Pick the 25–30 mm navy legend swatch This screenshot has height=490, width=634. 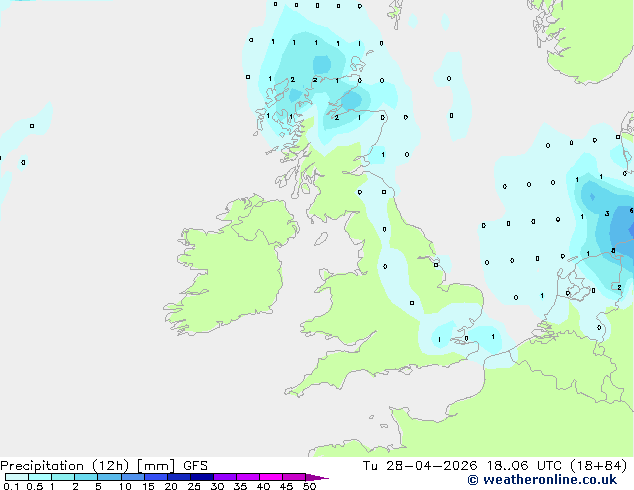(202, 477)
